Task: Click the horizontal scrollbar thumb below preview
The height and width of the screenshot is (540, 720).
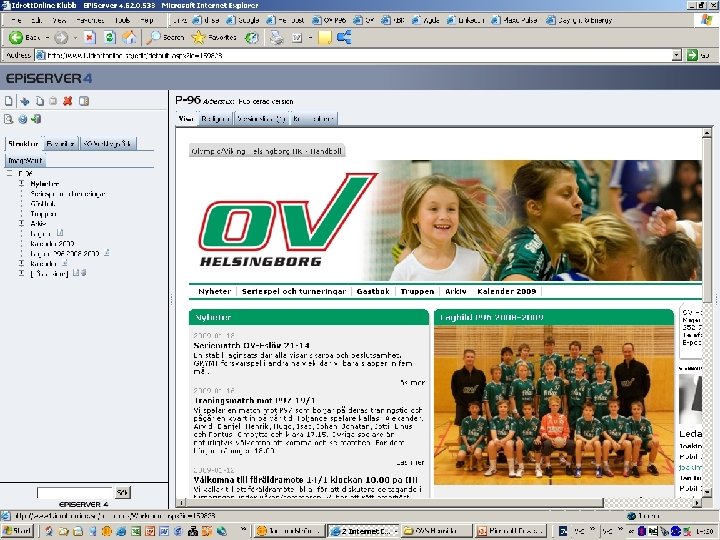Action: coord(394,503)
